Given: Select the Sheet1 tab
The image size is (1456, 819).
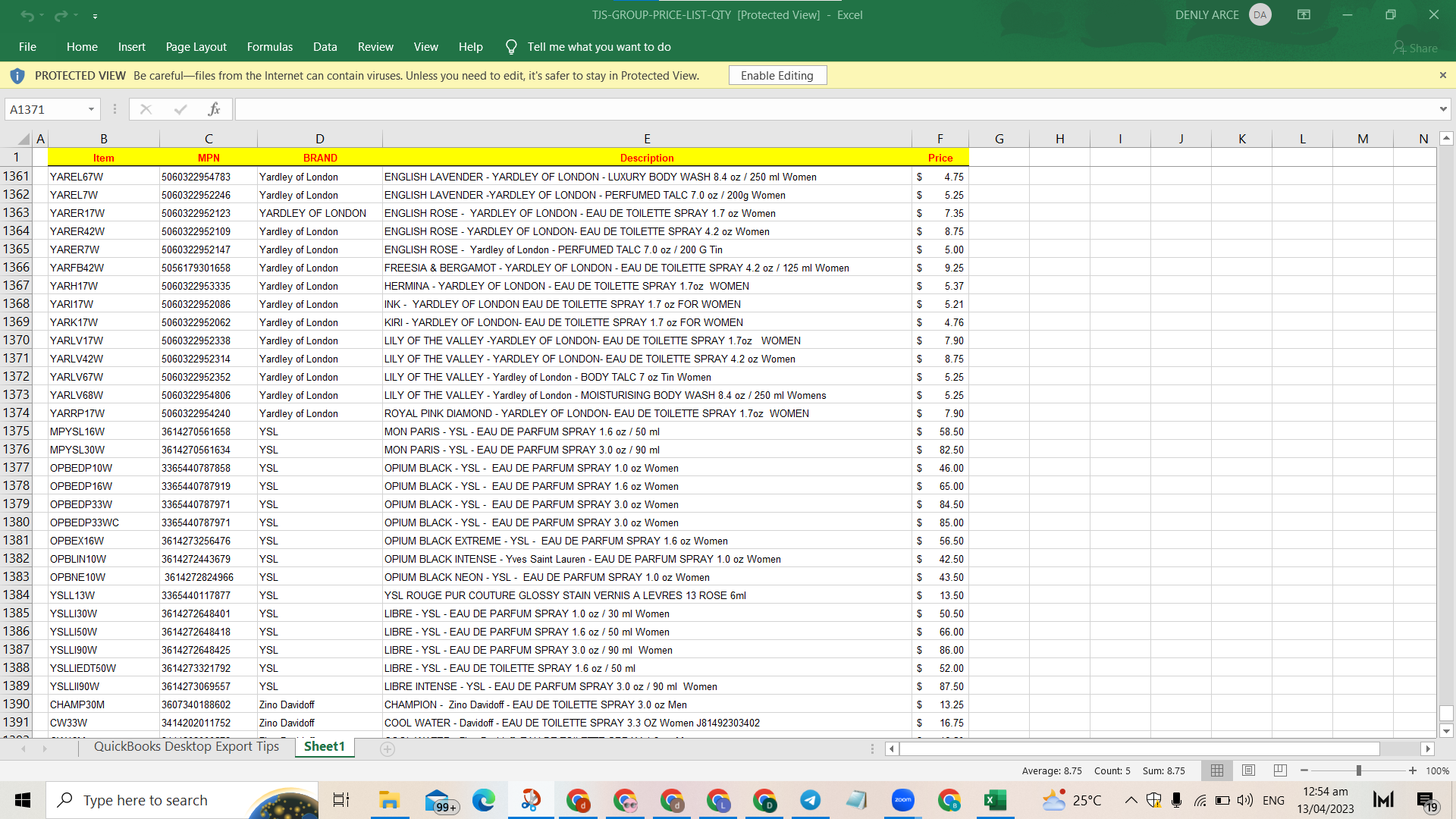Looking at the screenshot, I should [x=325, y=747].
